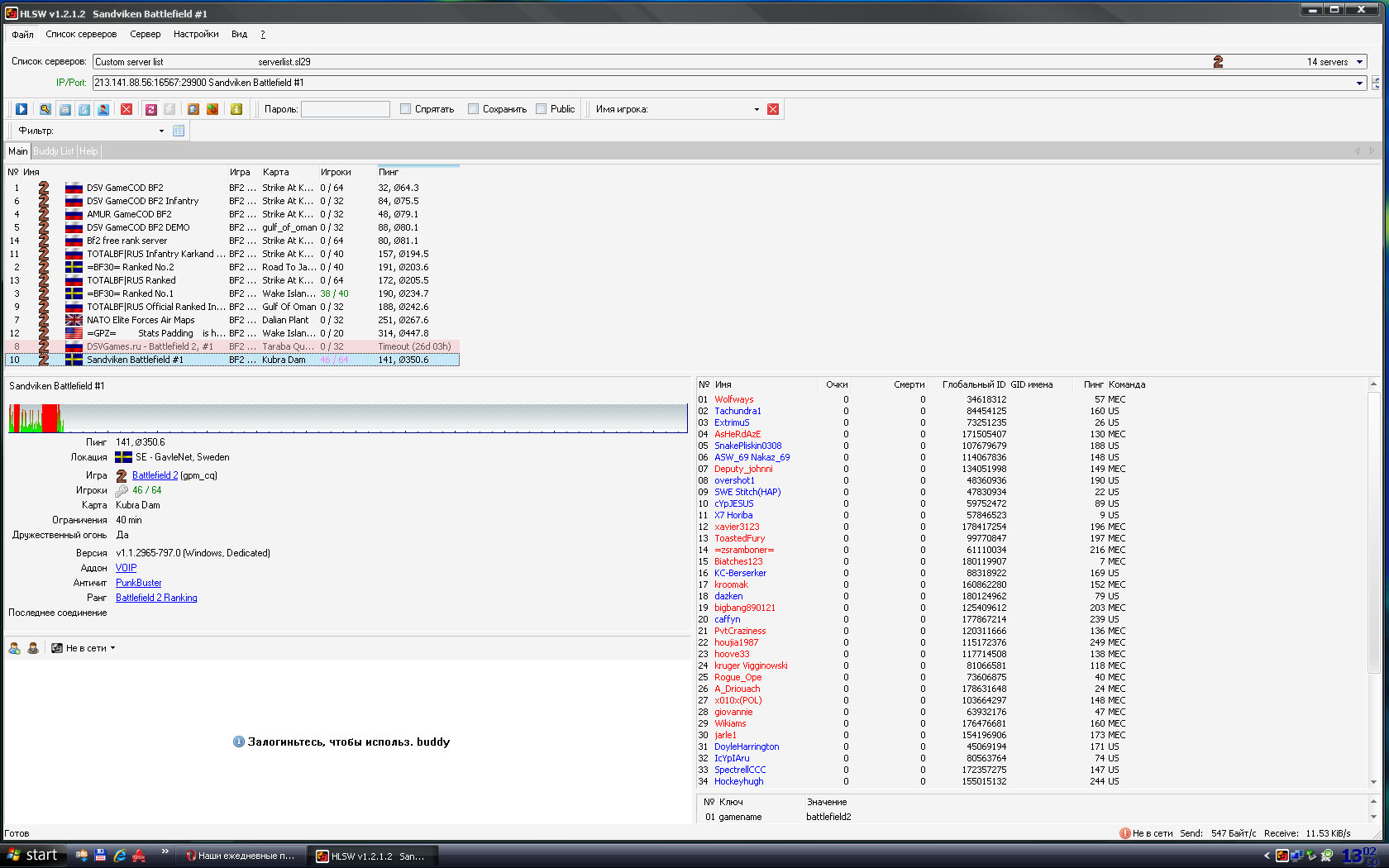Open the Не в сети status dropdown

tap(112, 648)
